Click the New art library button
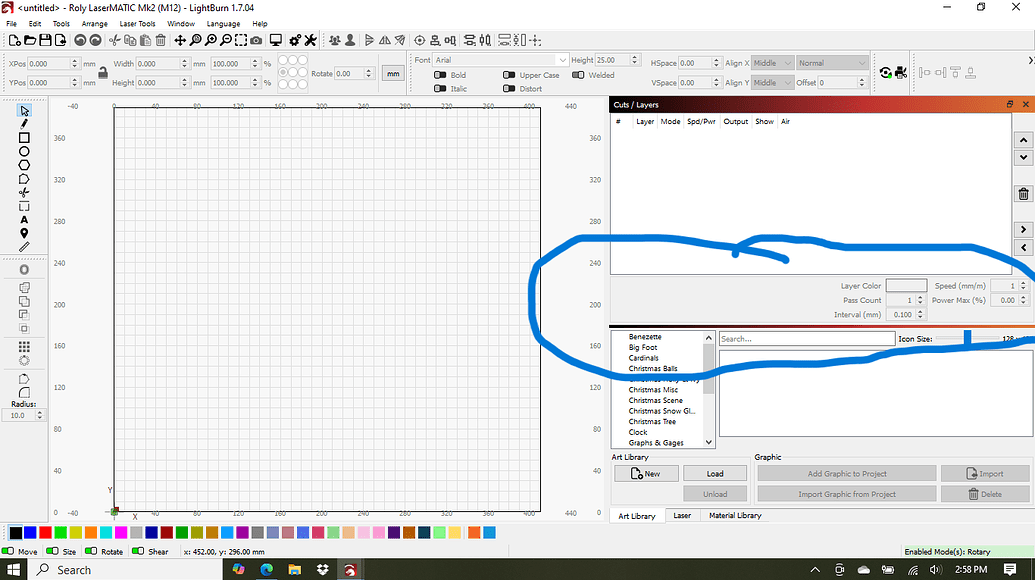1035x580 pixels. point(645,474)
